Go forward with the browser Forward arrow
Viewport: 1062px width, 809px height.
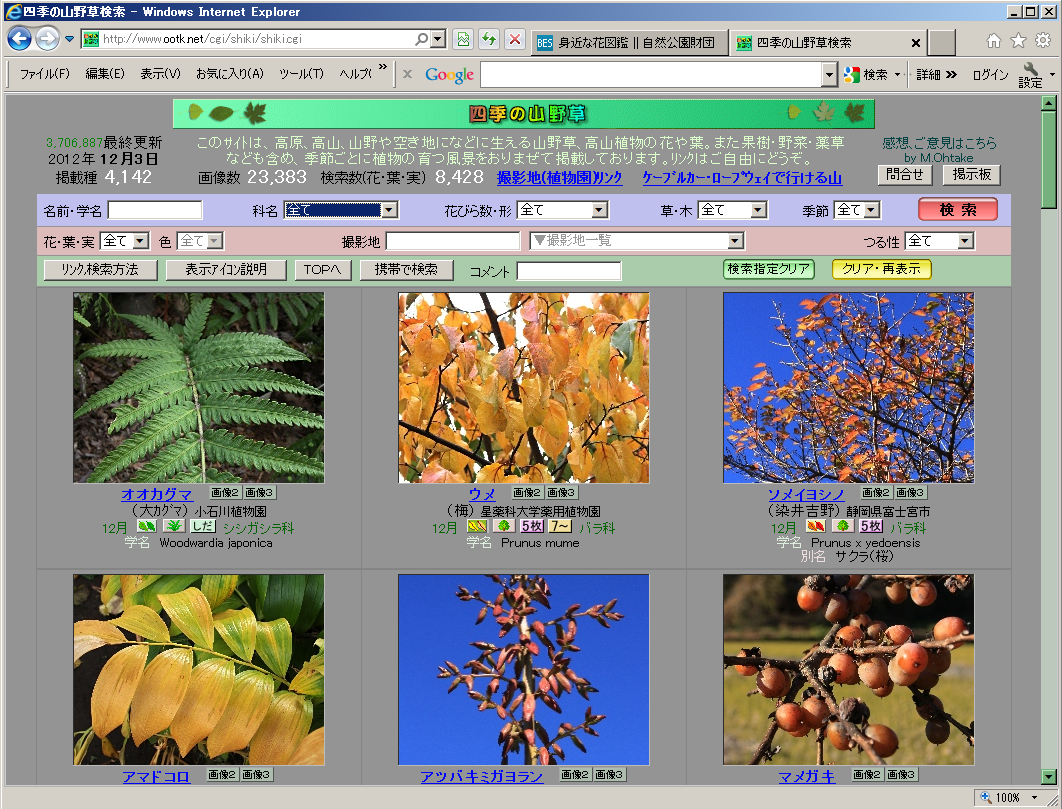tap(47, 39)
